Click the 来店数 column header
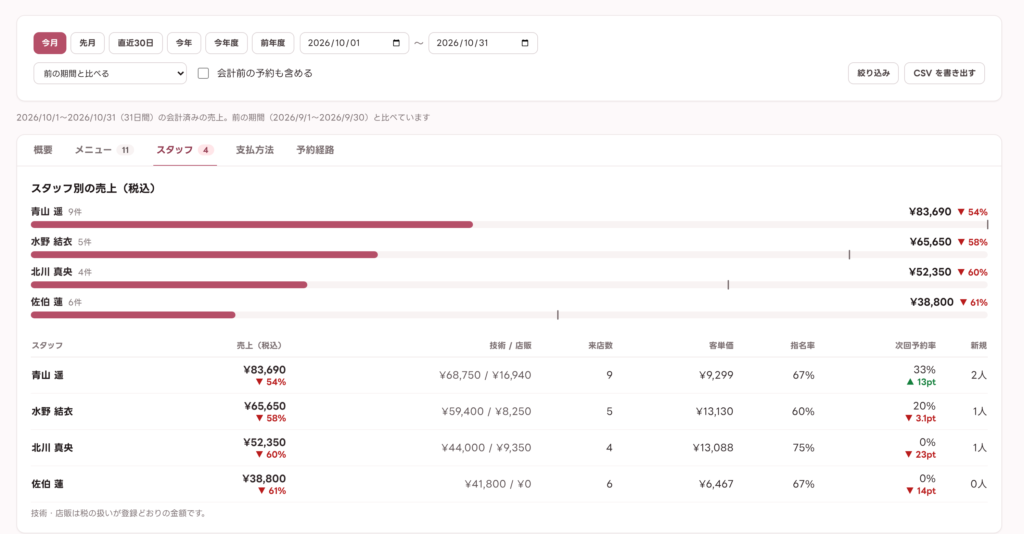1024x534 pixels. click(x=600, y=345)
